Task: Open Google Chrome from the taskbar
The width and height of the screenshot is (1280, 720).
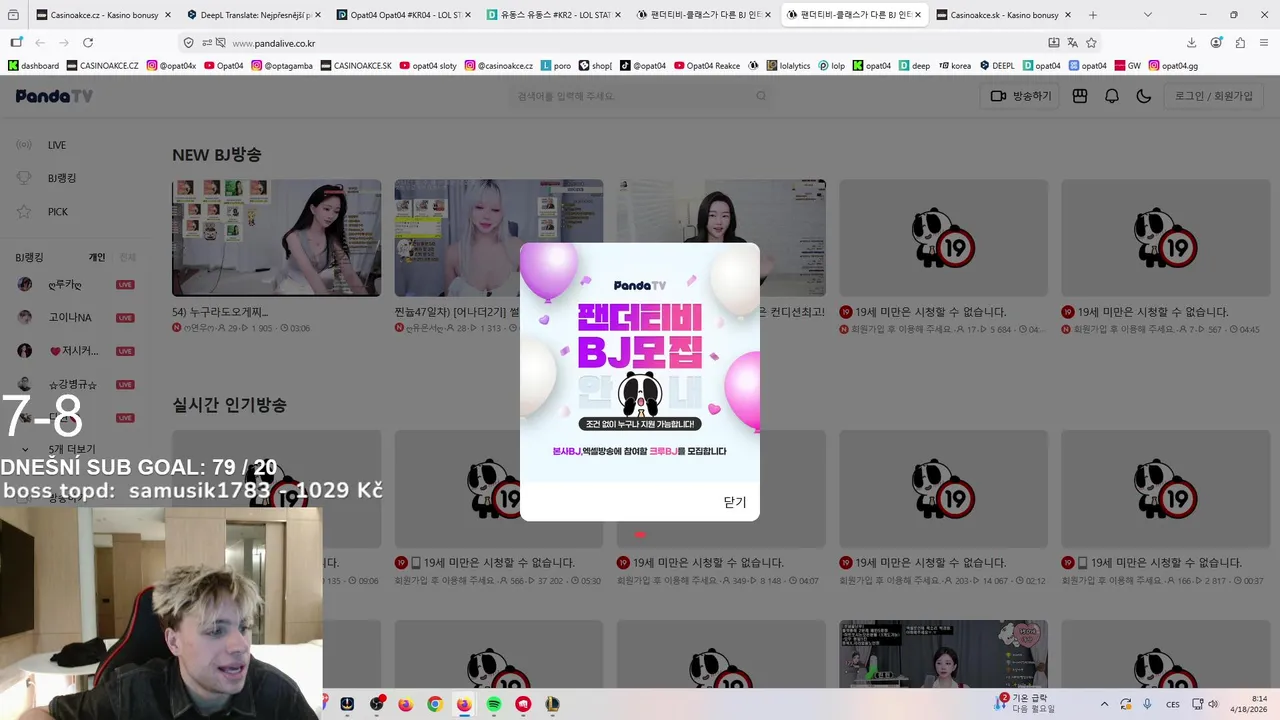Action: 435,704
